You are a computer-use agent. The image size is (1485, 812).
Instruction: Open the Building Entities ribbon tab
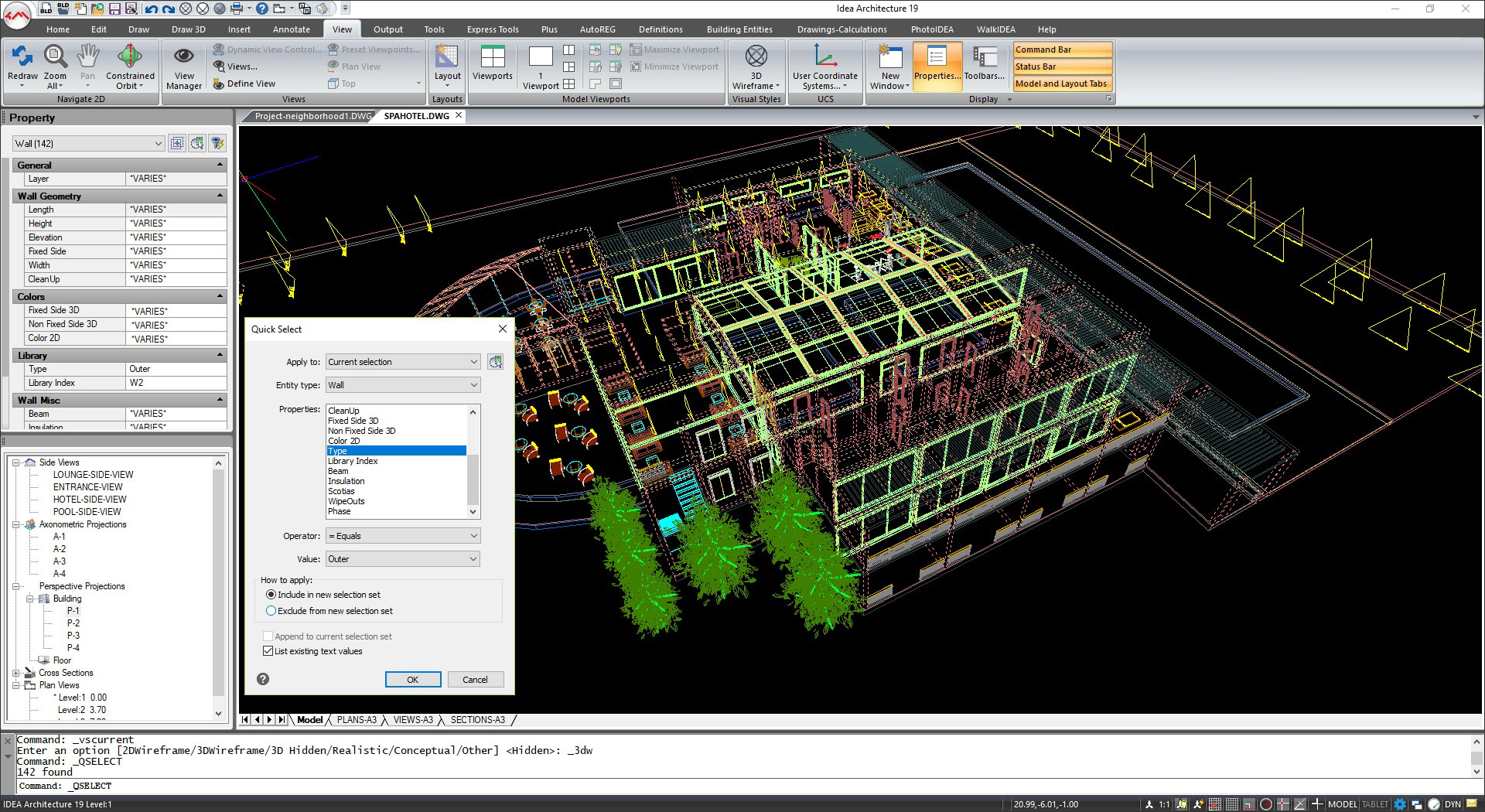coord(739,29)
